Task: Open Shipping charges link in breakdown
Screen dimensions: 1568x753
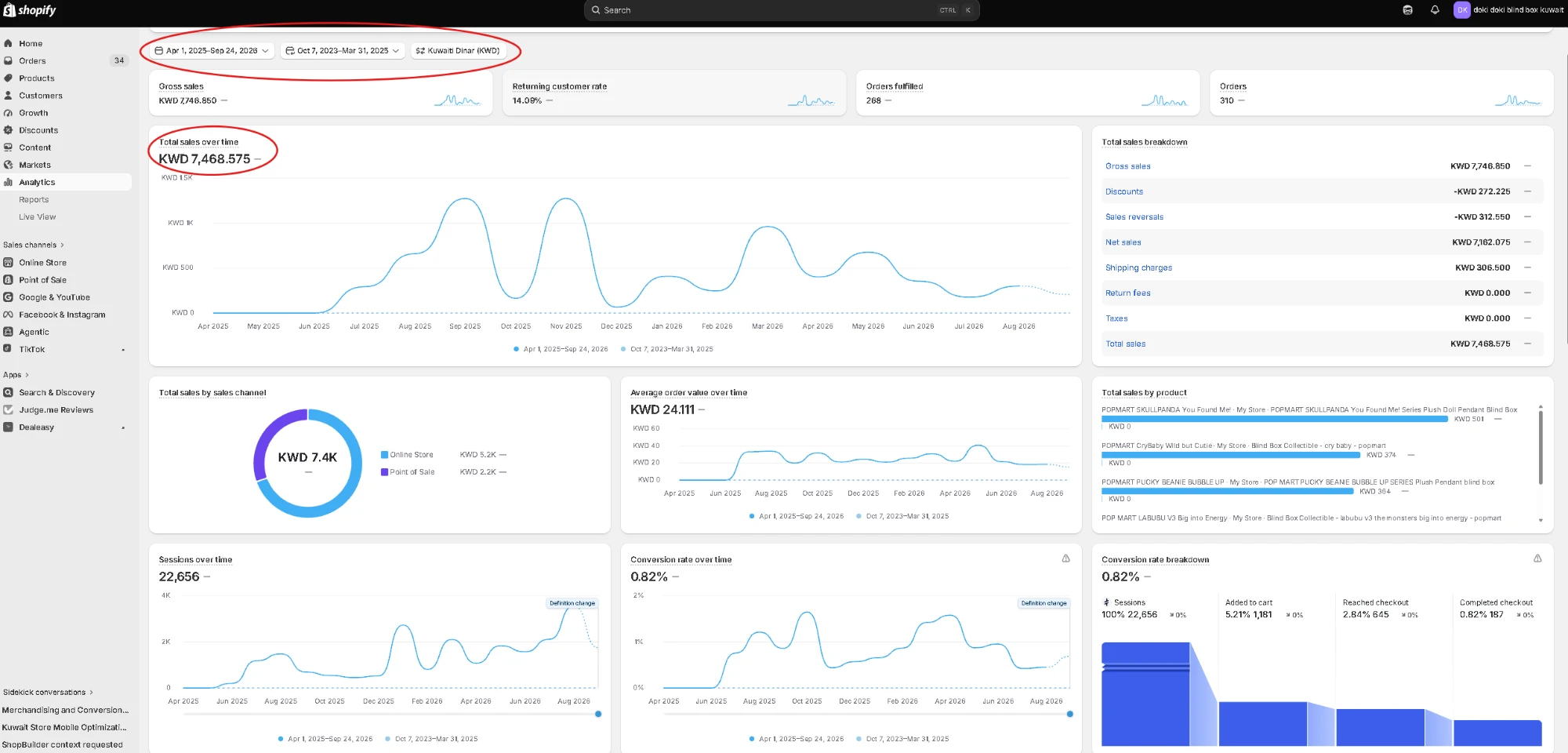Action: coord(1138,267)
